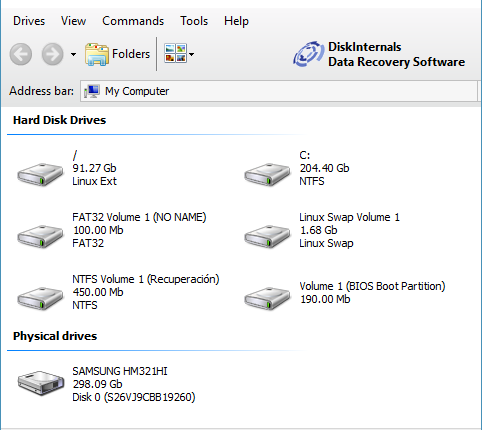Screen dimensions: 482x430
Task: Click the Forward navigation arrow
Action: click(53, 54)
